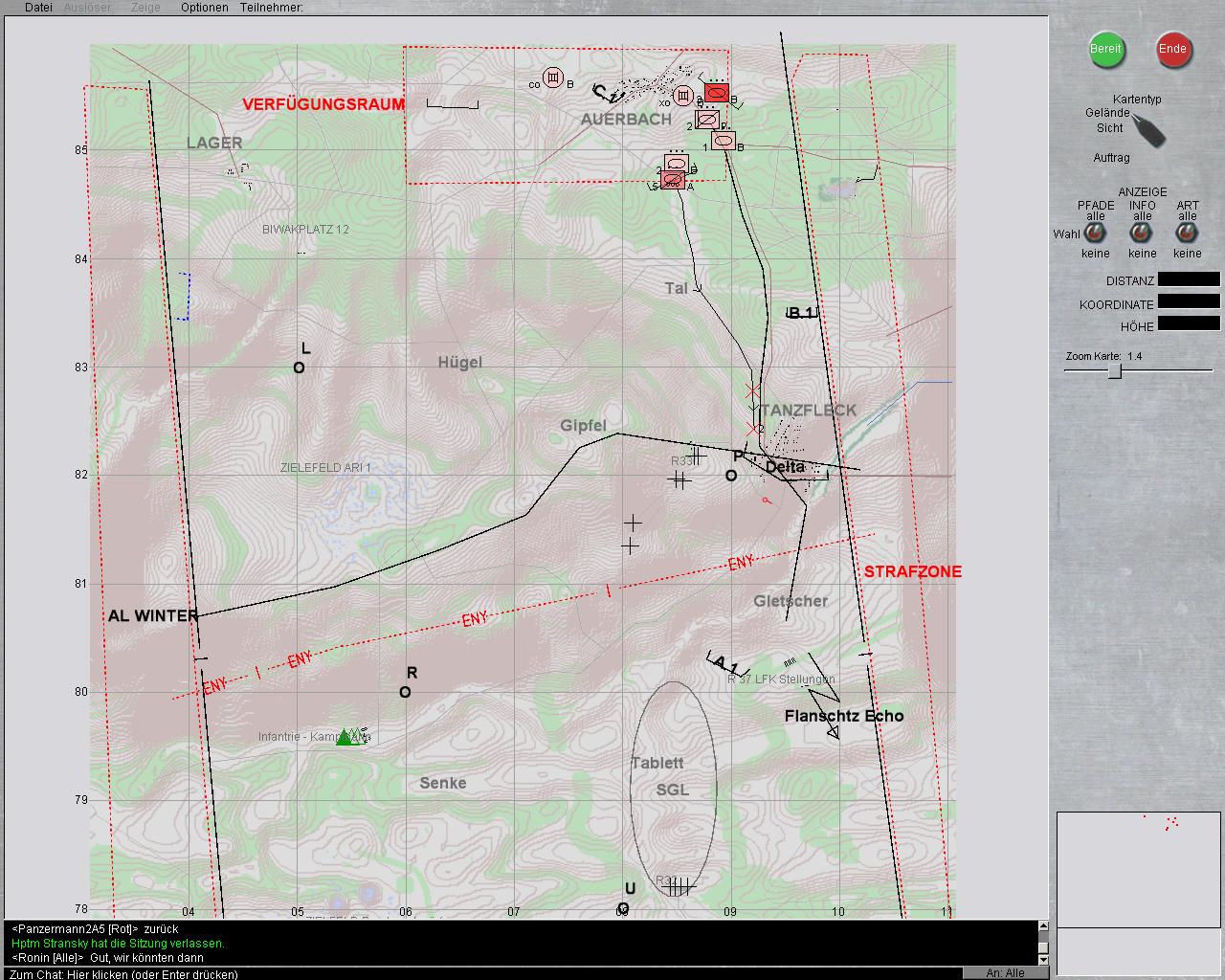Screen dimensions: 1225x980
Task: Select the 5 A tank platoon icon
Action: pyautogui.click(x=674, y=180)
